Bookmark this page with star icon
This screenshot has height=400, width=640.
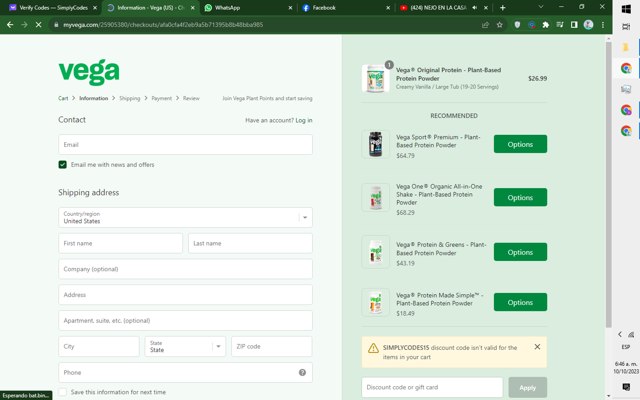(500, 25)
